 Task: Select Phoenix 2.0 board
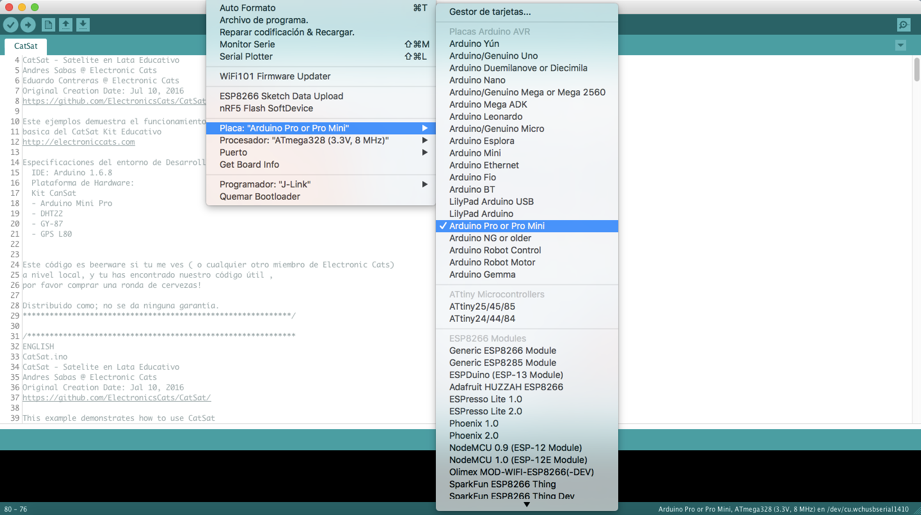pyautogui.click(x=527, y=436)
